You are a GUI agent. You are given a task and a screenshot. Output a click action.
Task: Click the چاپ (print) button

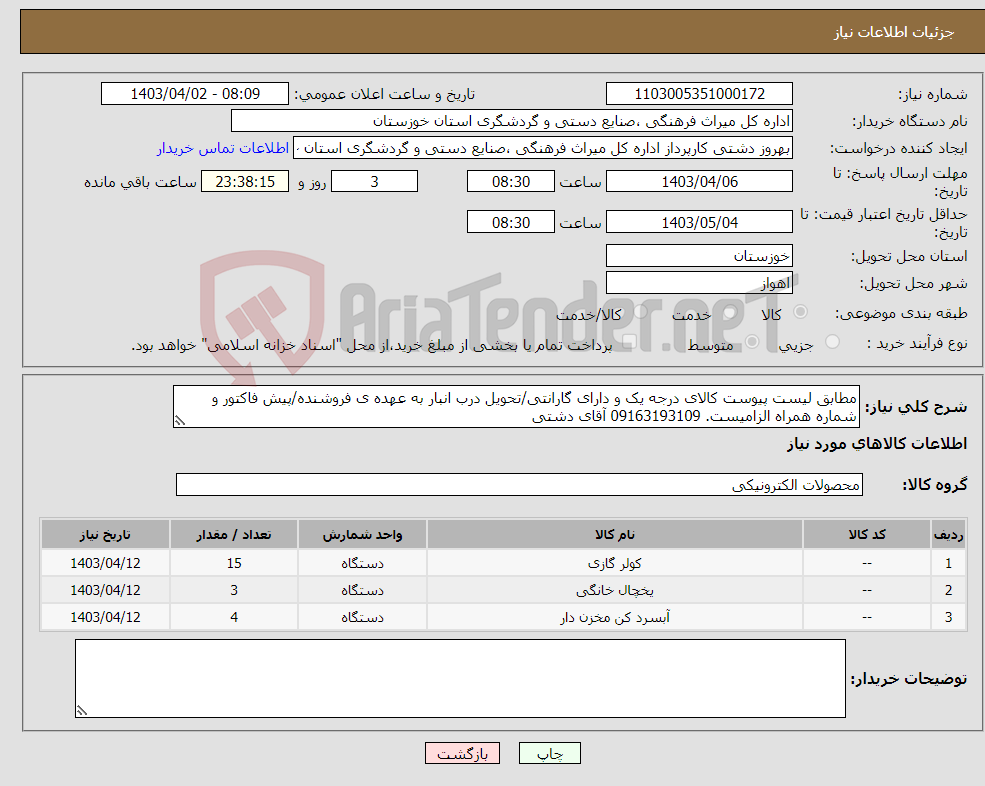pyautogui.click(x=550, y=753)
